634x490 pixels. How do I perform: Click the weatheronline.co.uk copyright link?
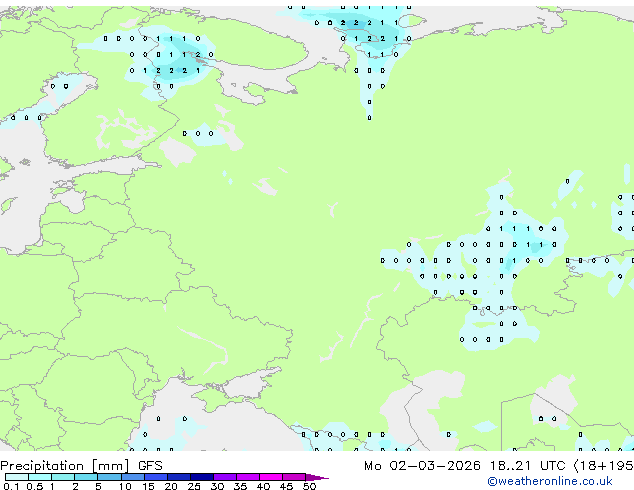550,481
